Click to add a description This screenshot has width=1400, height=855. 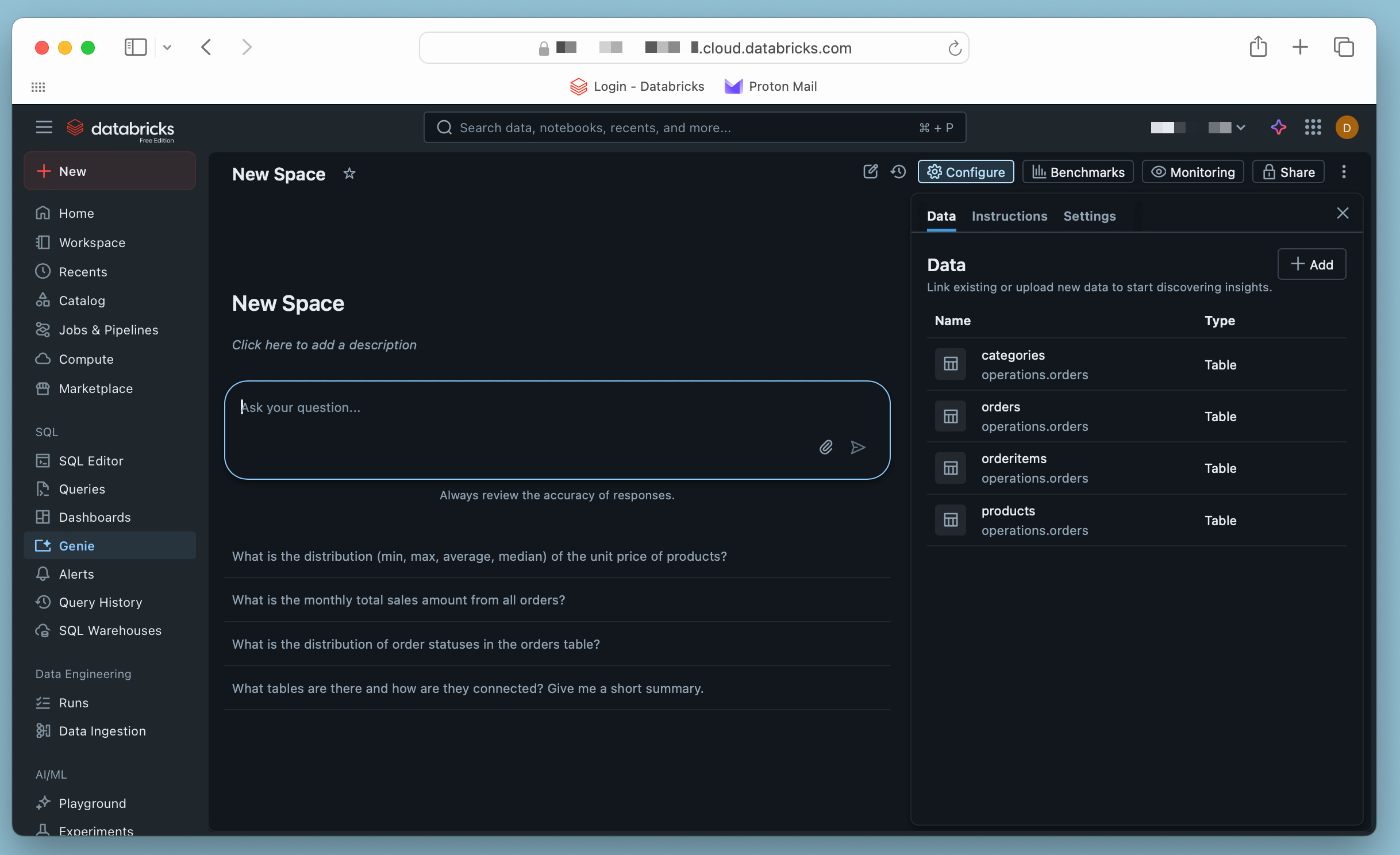[324, 345]
